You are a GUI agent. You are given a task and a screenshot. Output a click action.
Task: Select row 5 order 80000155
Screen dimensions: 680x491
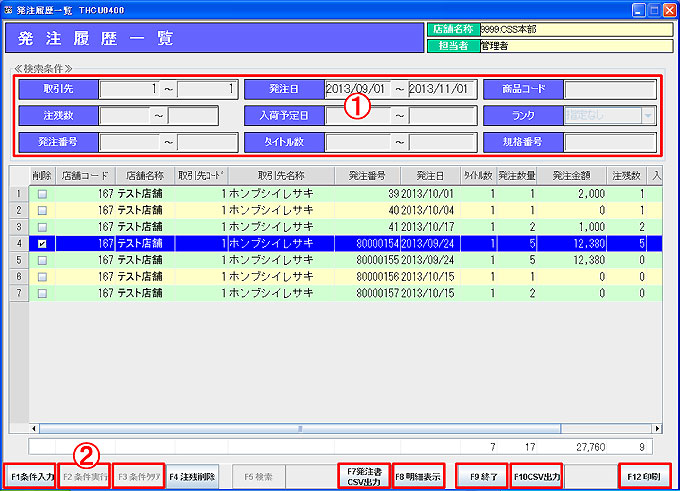click(x=367, y=259)
